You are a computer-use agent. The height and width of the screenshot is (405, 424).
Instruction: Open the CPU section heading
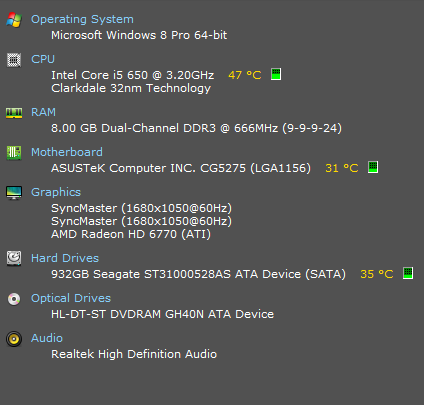click(x=43, y=59)
